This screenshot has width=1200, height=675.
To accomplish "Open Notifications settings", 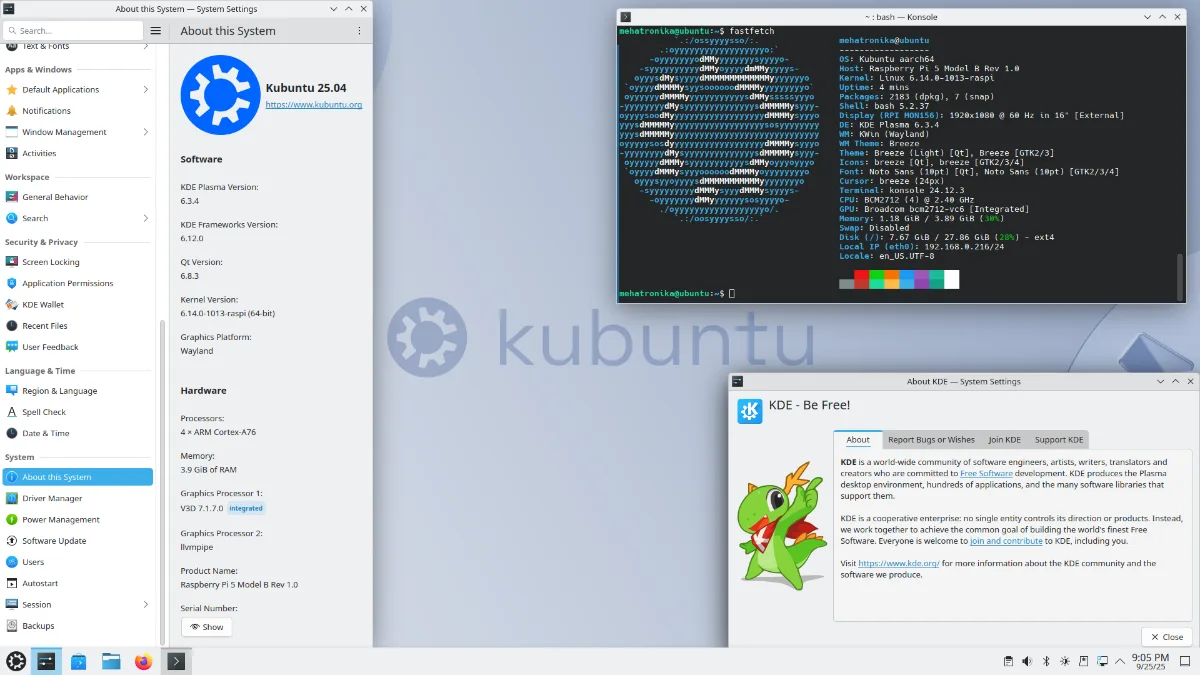I will [78, 111].
